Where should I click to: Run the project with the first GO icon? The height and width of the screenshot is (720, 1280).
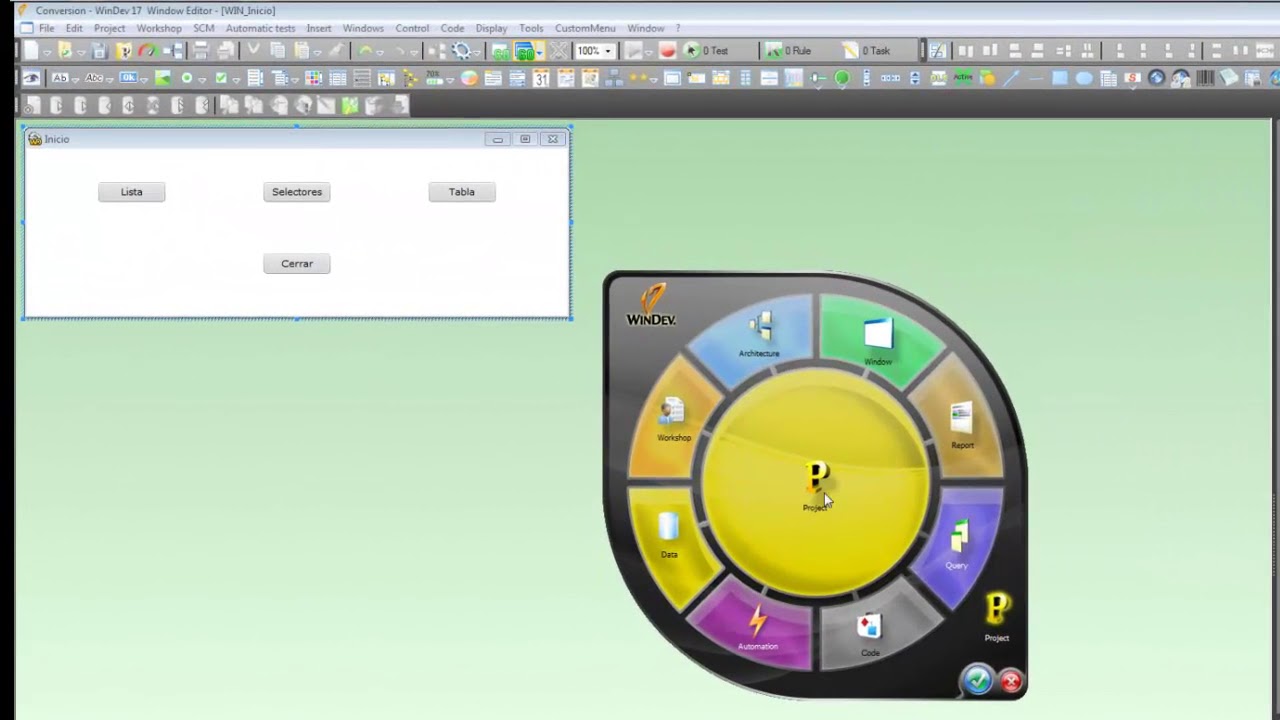500,51
